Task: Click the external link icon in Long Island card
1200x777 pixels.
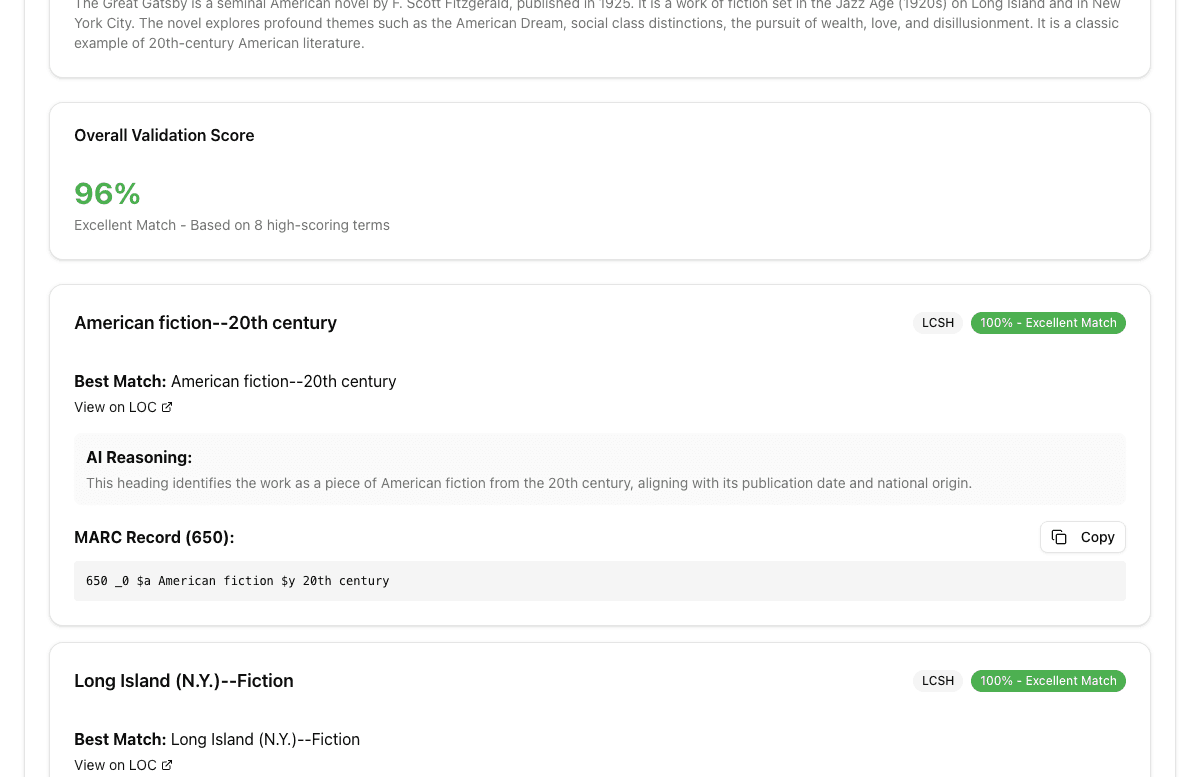Action: coord(167,765)
